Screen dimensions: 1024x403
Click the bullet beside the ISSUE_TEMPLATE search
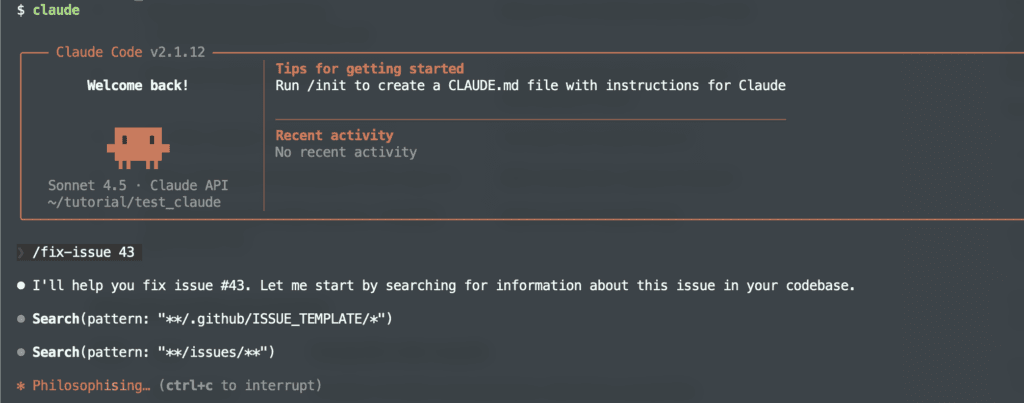point(21,319)
